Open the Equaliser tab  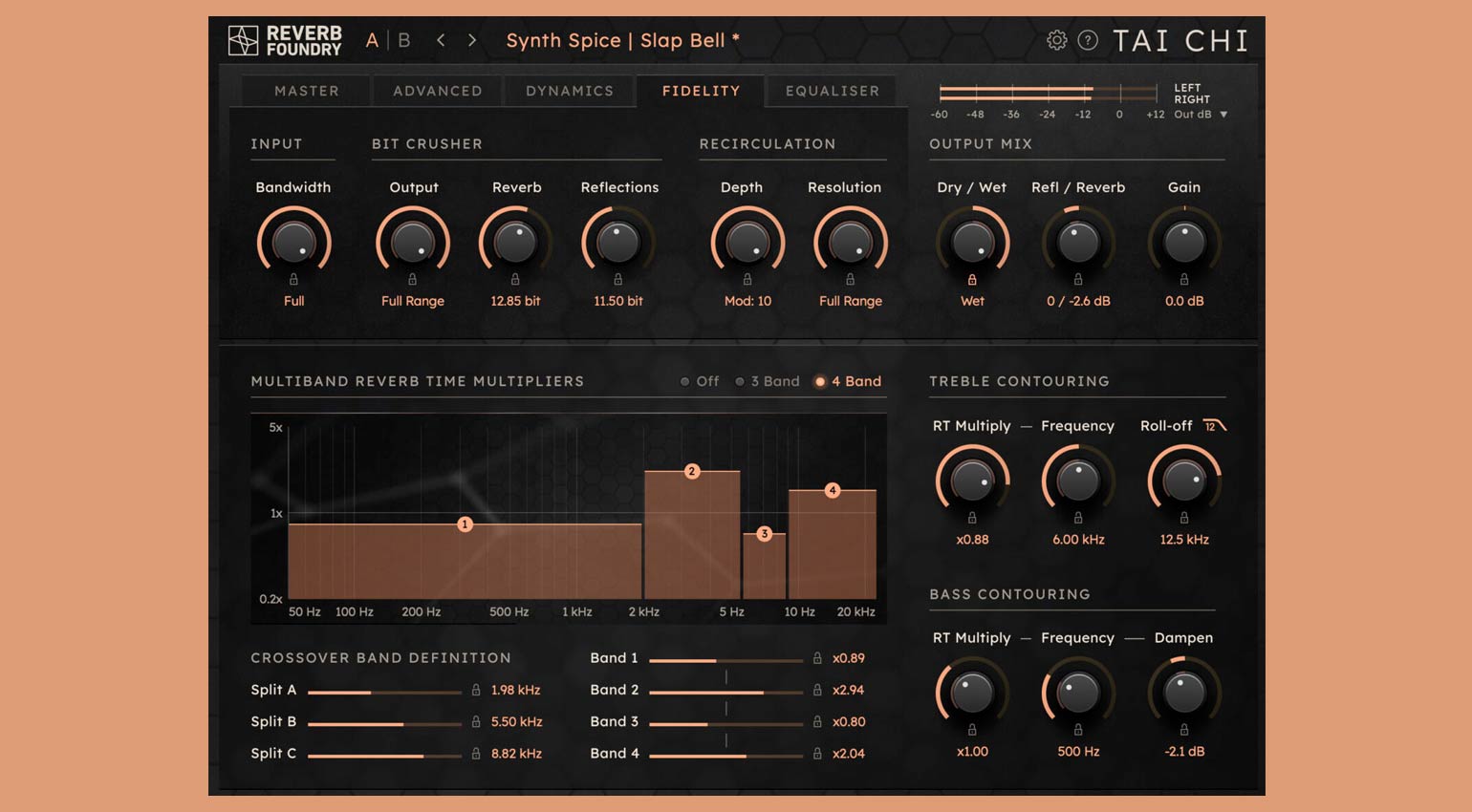832,91
